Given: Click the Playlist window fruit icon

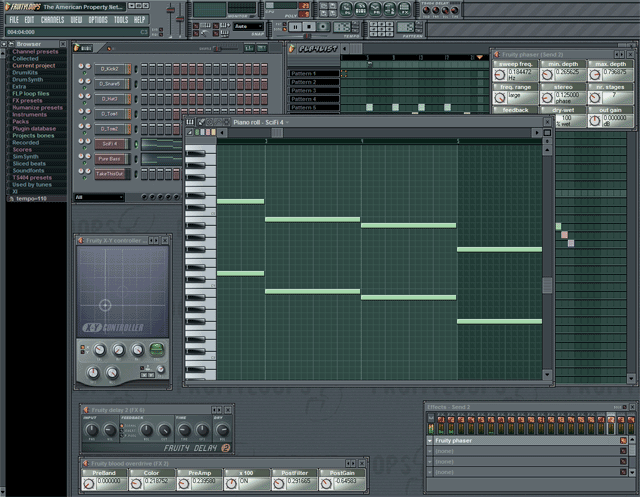Looking at the screenshot, I should coord(292,49).
